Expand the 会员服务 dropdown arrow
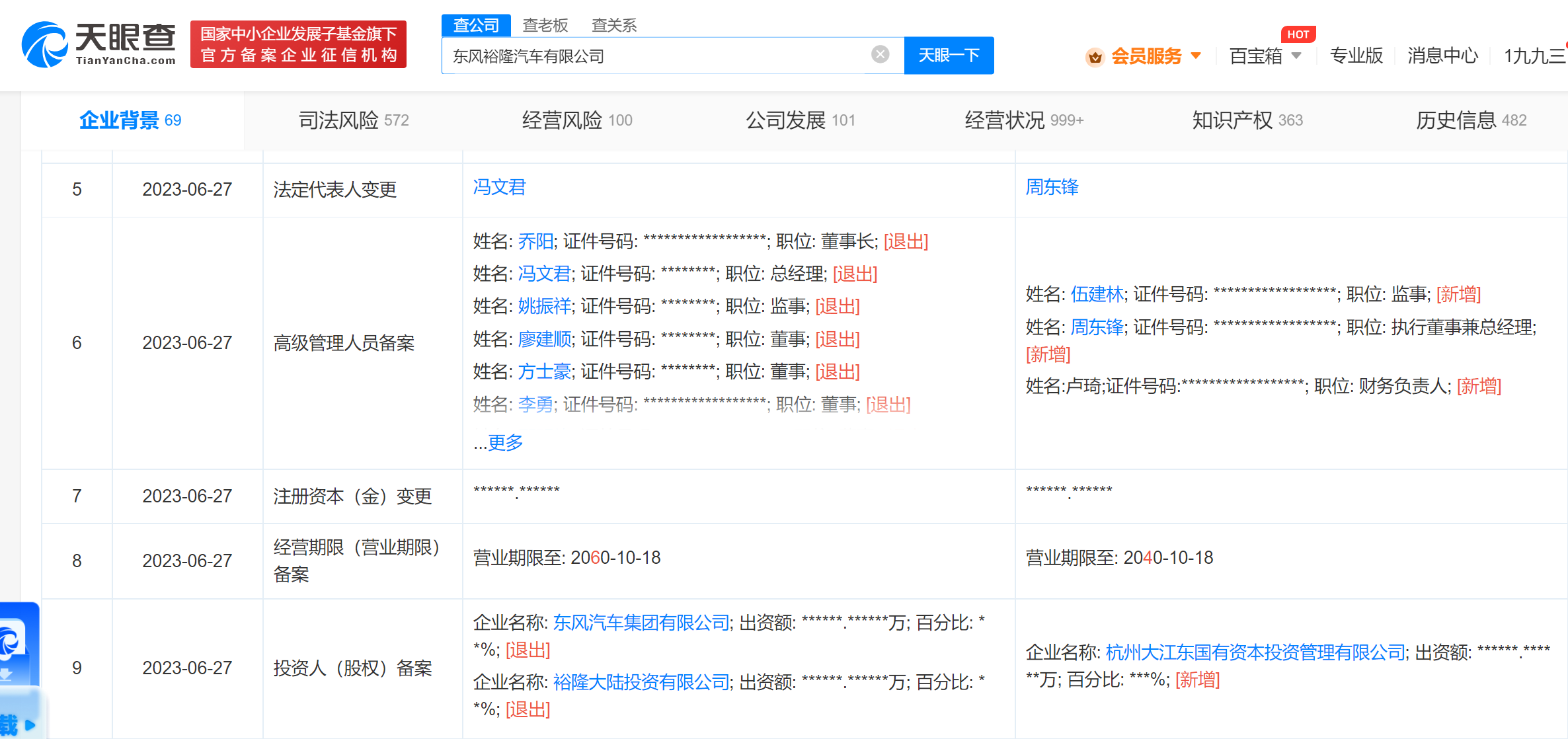Image resolution: width=1568 pixels, height=739 pixels. point(1196,56)
